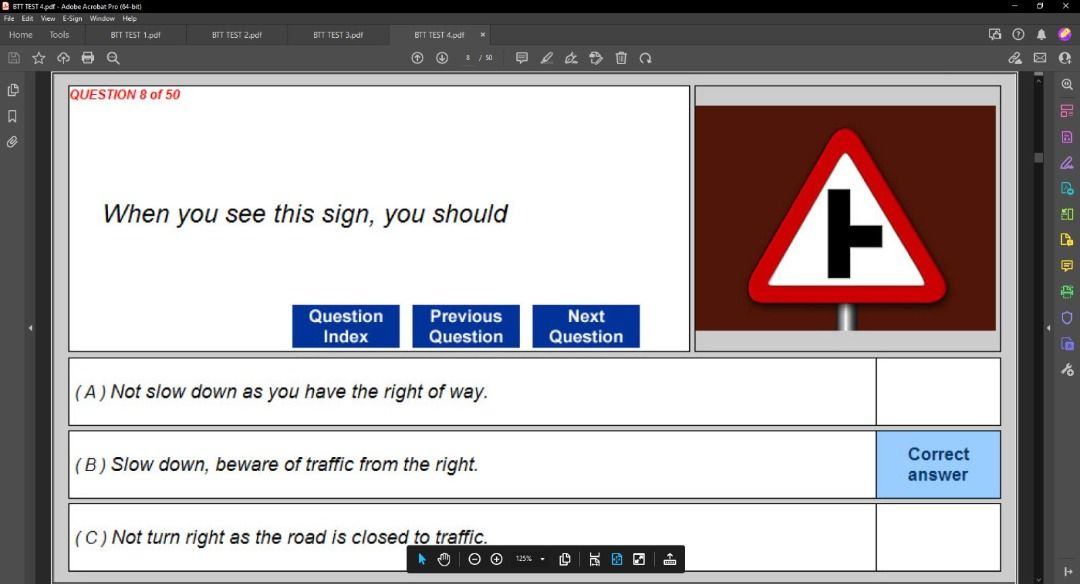Screen dimensions: 1080x584
Task: Zoom in using the plus icon
Action: click(x=496, y=559)
